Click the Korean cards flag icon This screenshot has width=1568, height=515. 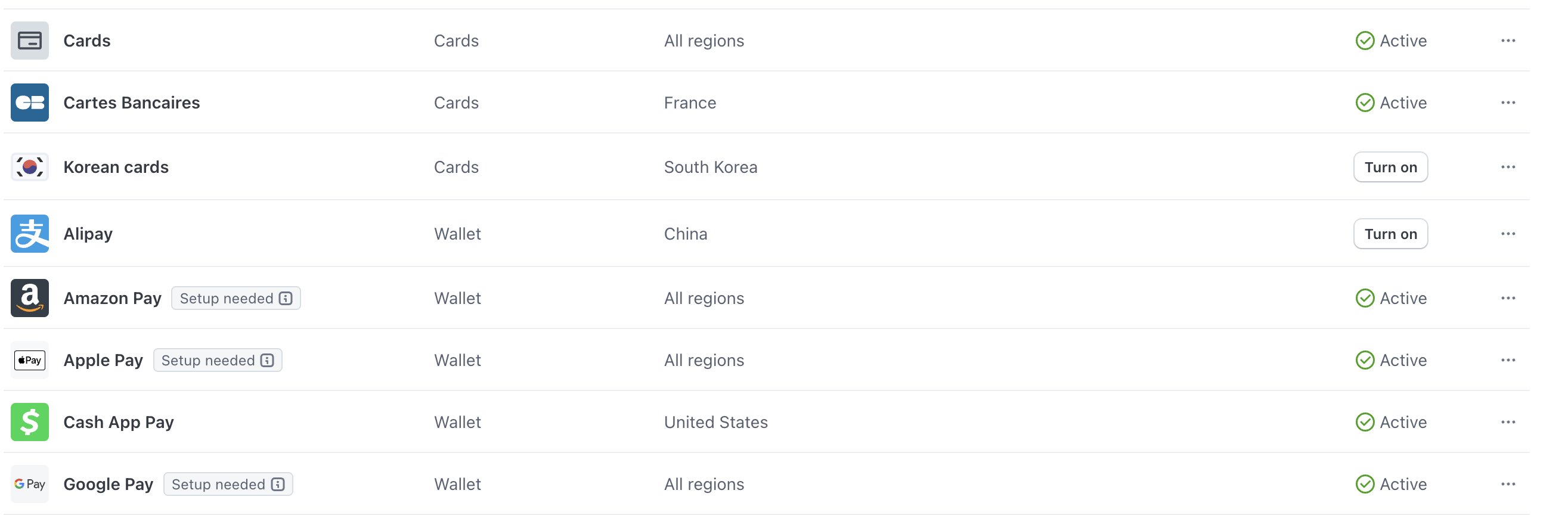29,167
